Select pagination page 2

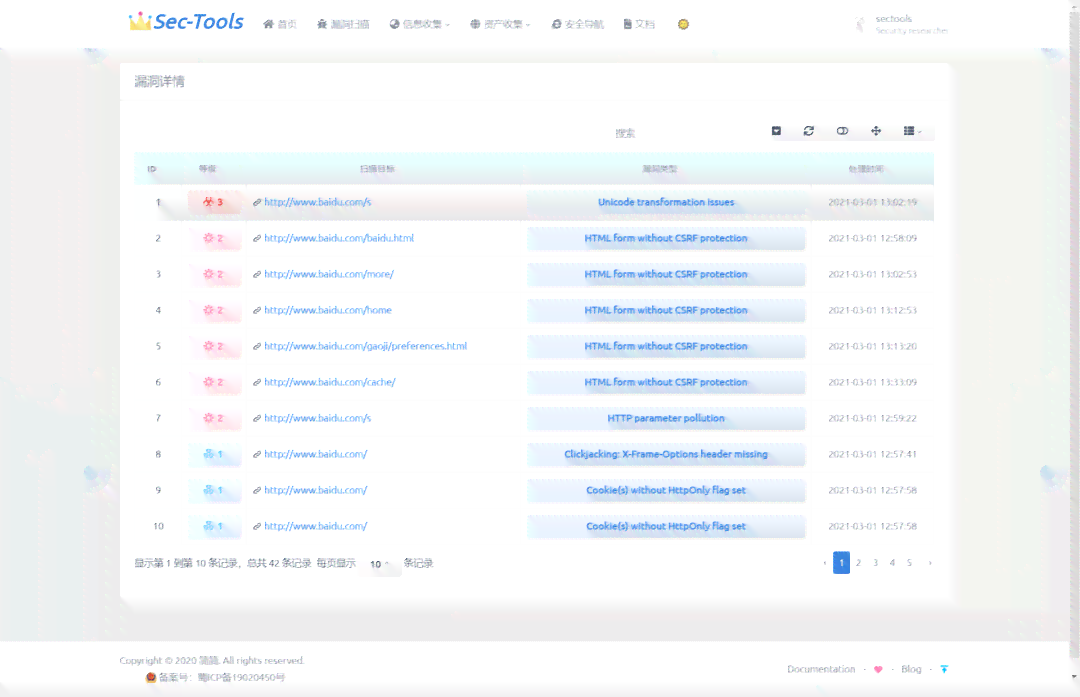[858, 563]
